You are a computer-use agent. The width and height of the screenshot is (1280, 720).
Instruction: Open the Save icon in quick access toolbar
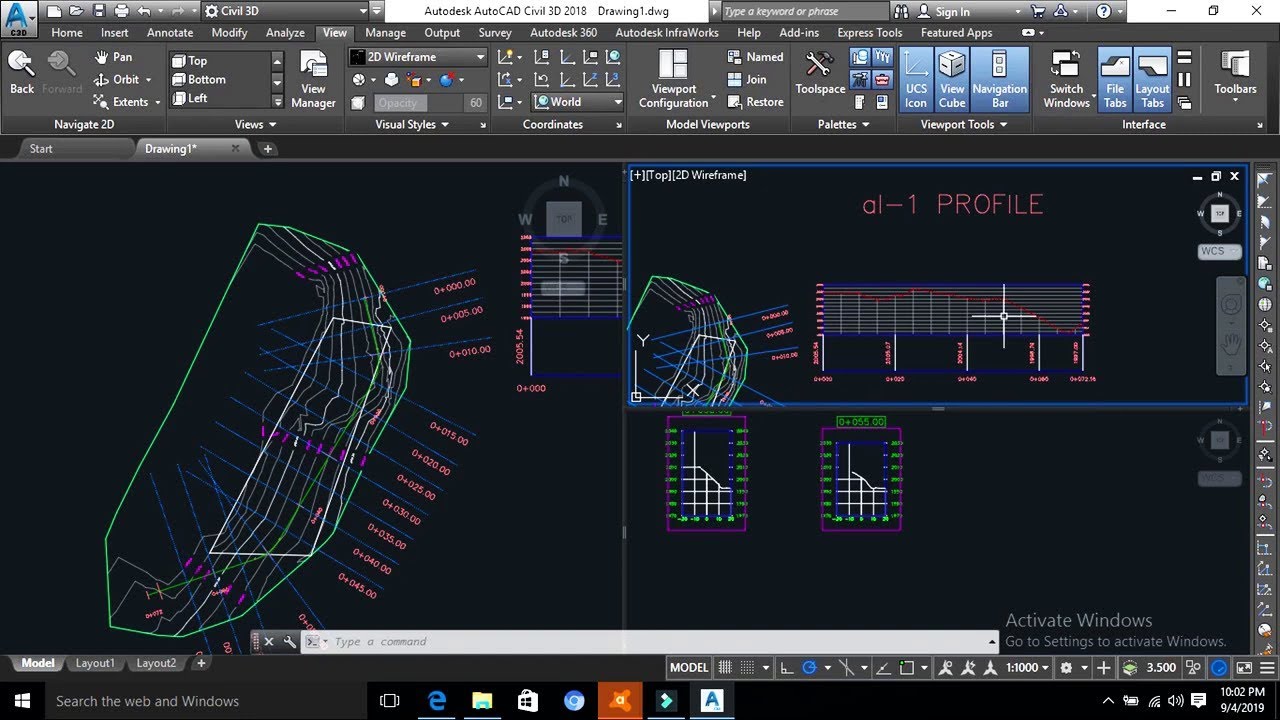(x=98, y=11)
